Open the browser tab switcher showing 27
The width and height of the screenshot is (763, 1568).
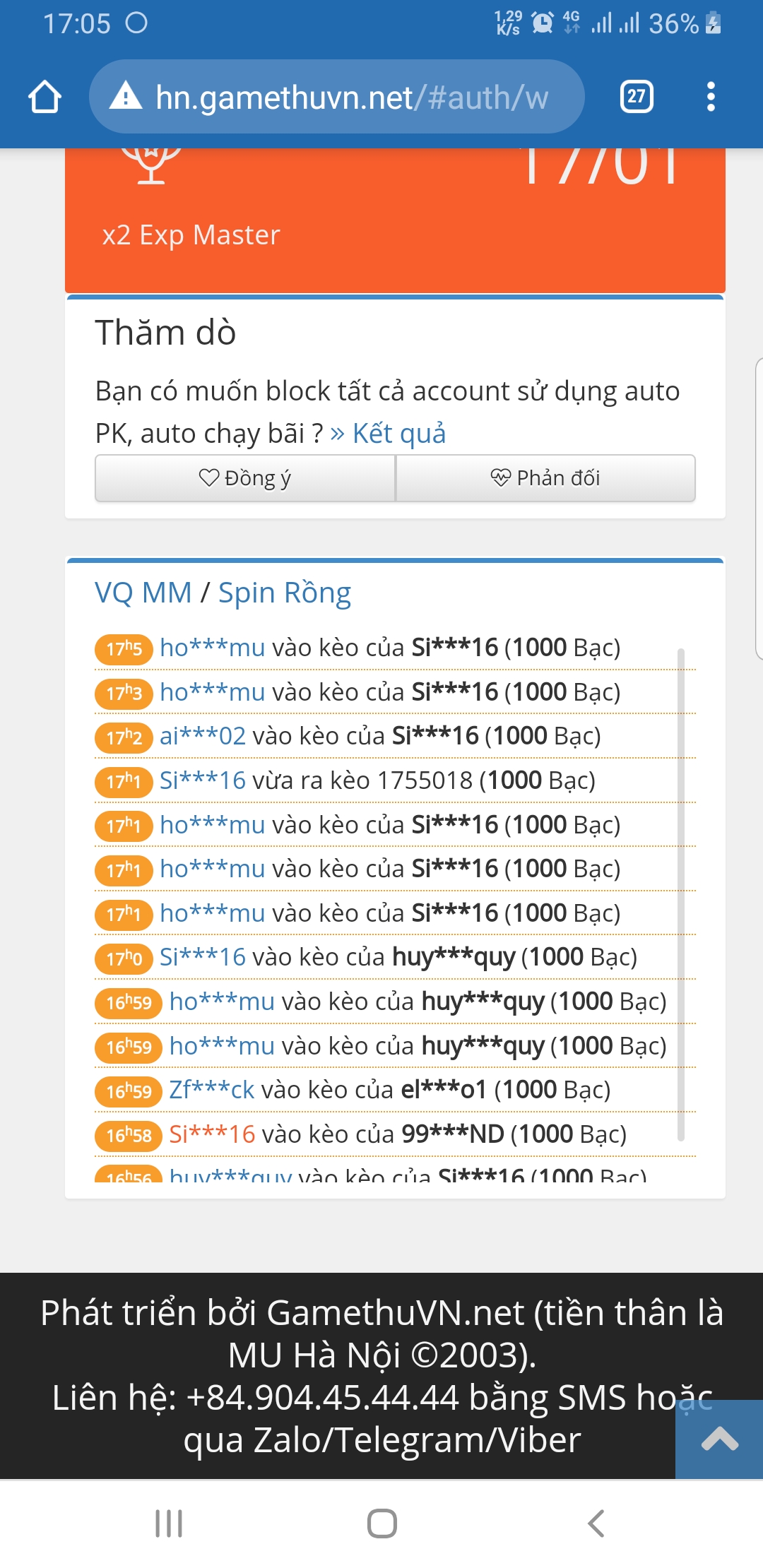pyautogui.click(x=636, y=97)
